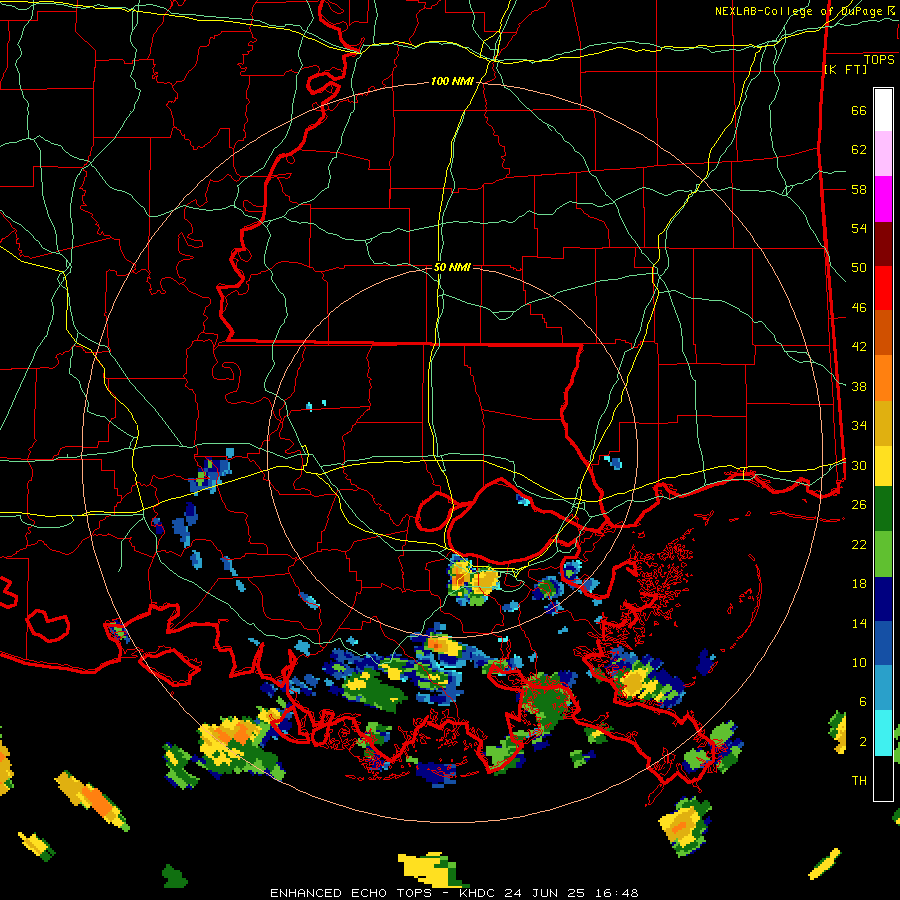Click the "46" legend value

859,308
